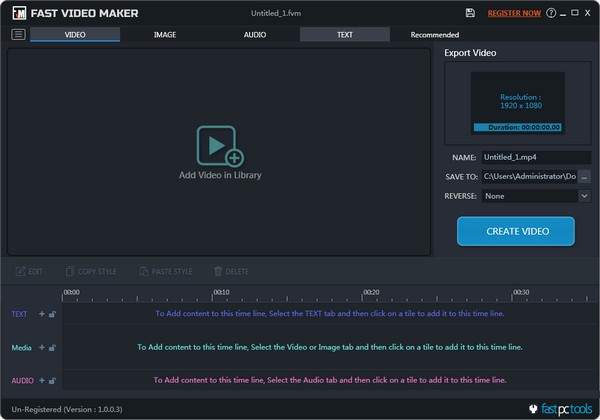Screen dimensions: 600x420
Task: Open the TEXT tab
Action: [x=344, y=34]
